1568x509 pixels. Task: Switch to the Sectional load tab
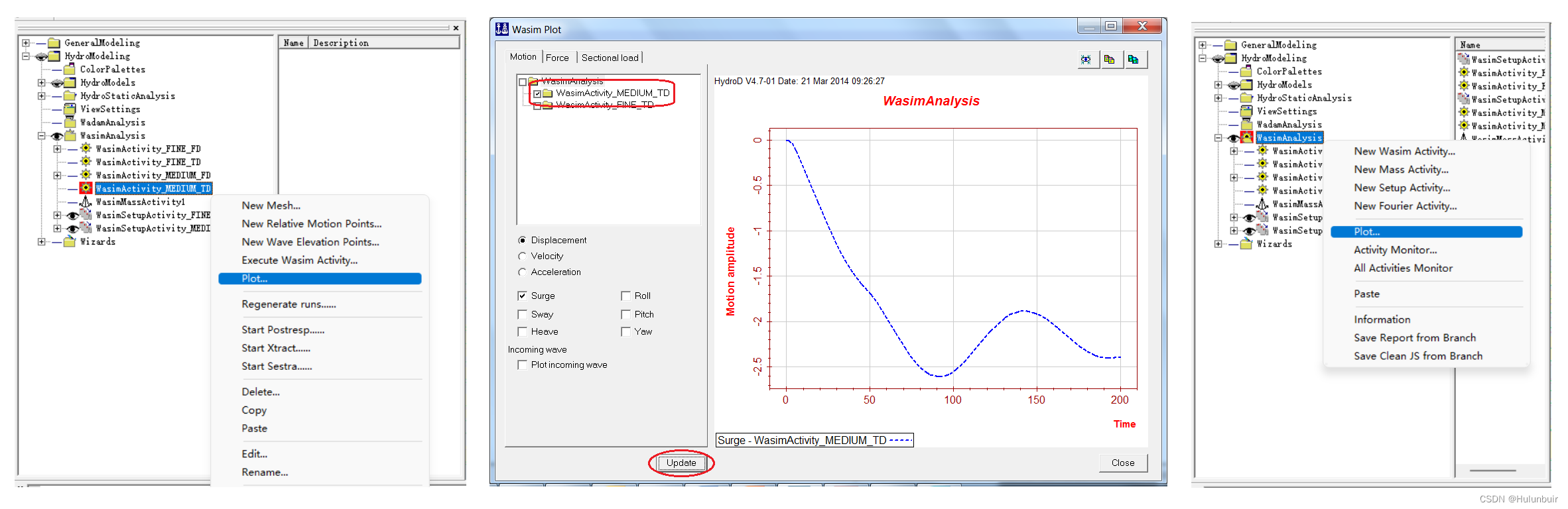pos(610,58)
